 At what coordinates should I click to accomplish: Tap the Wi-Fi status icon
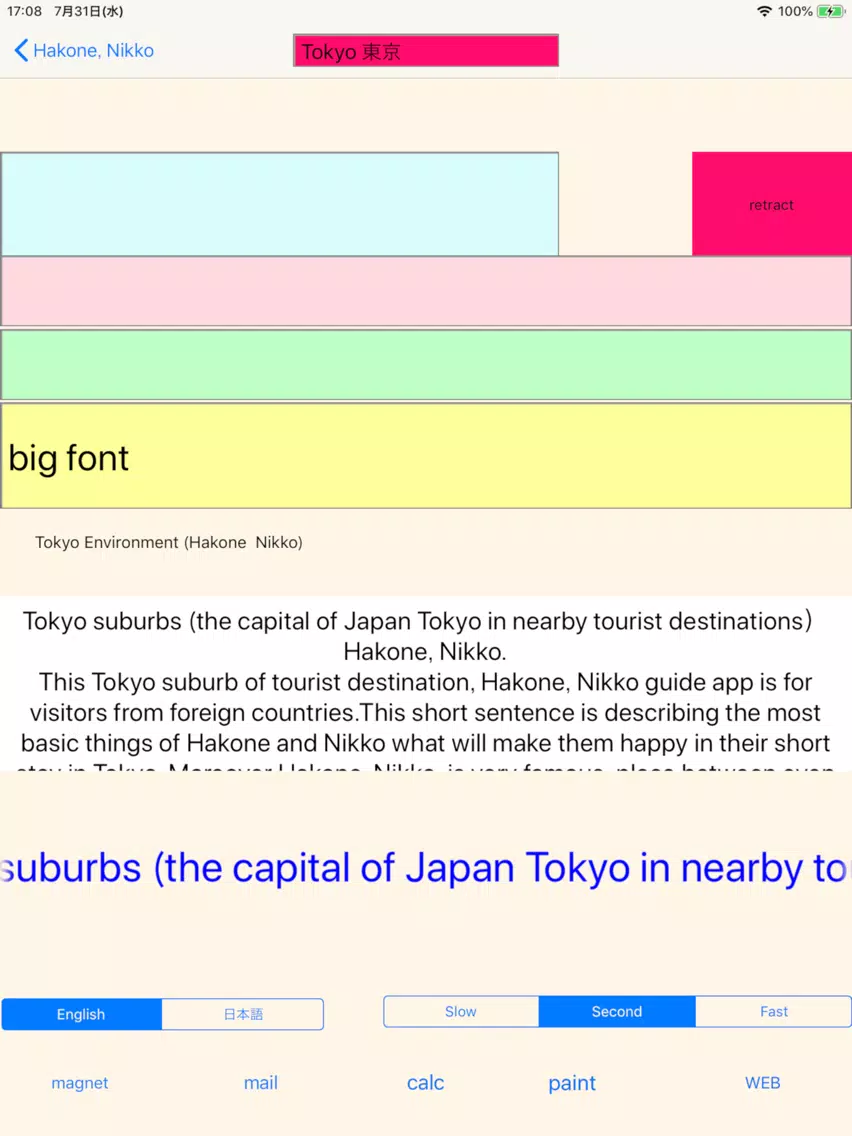[764, 11]
